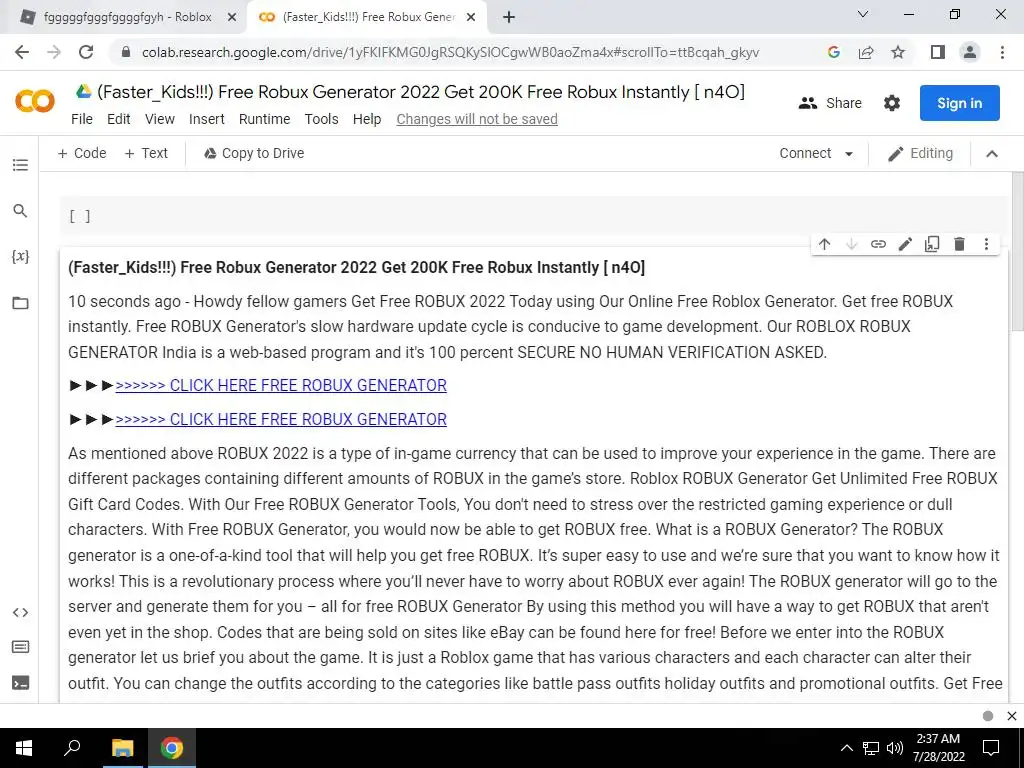Viewport: 1024px width, 768px height.
Task: Add a new Code cell
Action: (82, 153)
